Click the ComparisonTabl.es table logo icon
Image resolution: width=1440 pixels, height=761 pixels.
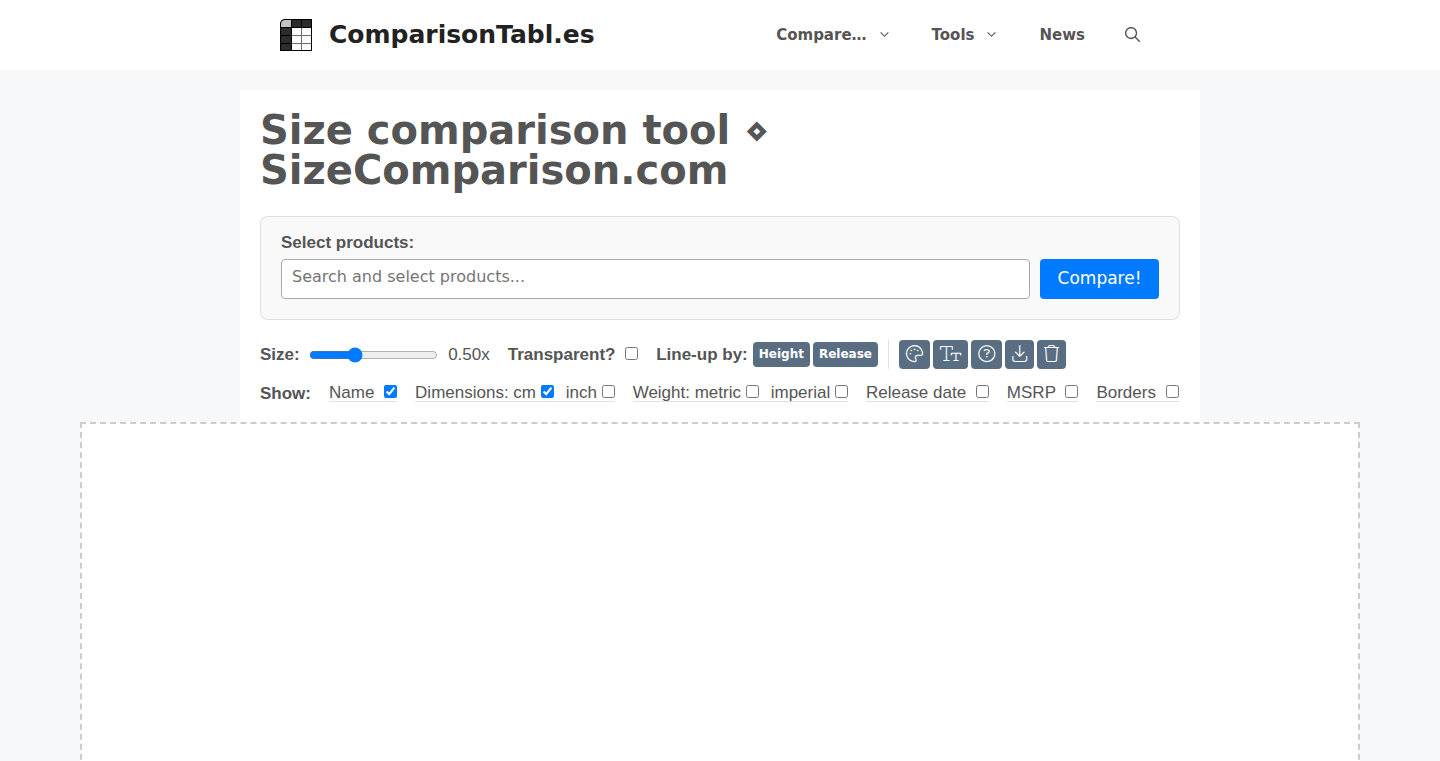(x=296, y=35)
